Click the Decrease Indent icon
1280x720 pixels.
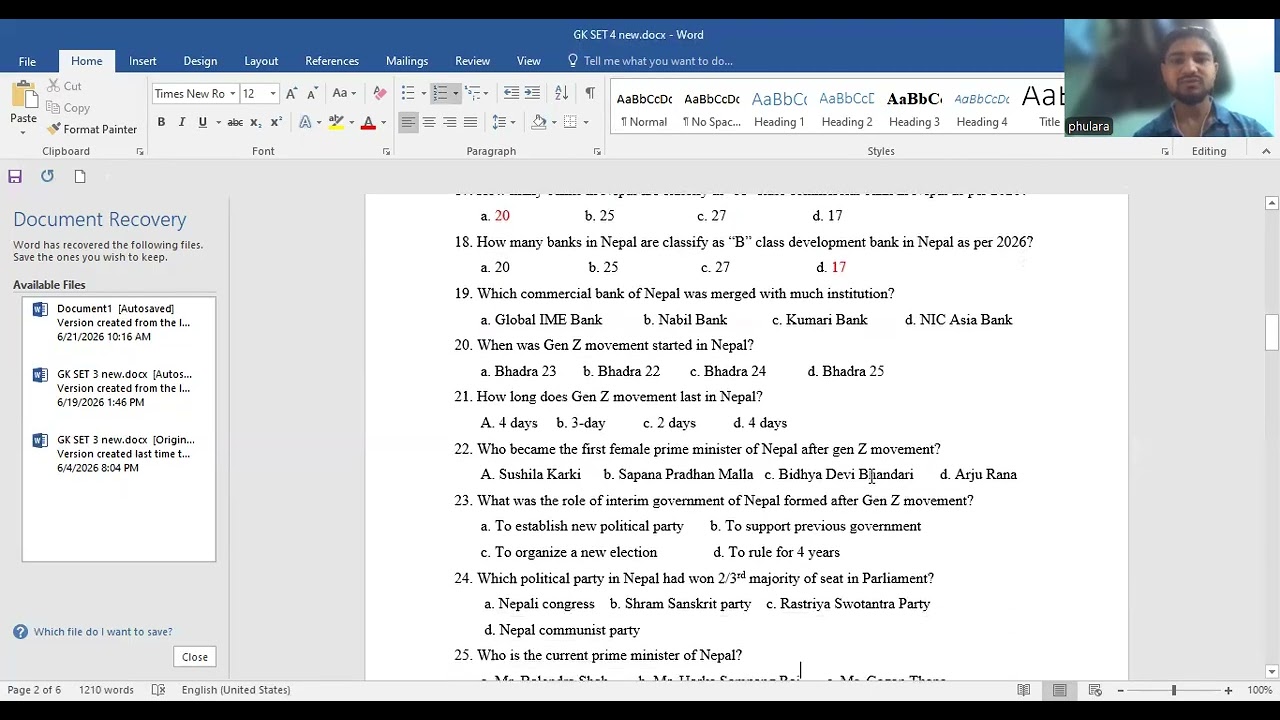click(511, 93)
